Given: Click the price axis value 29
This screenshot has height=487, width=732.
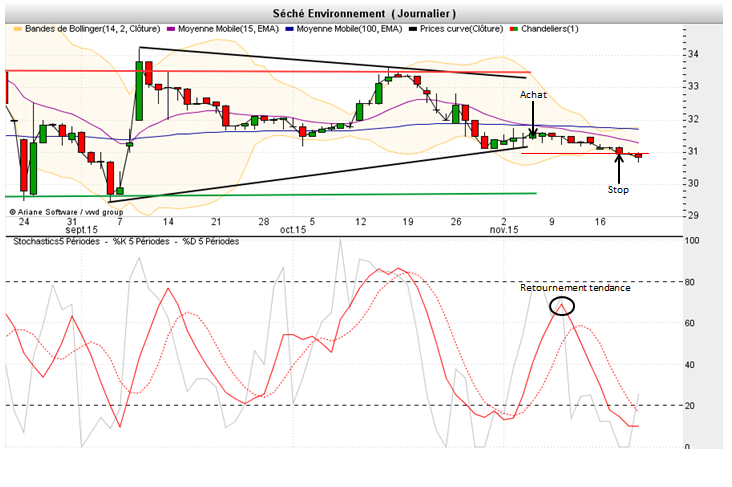Looking at the screenshot, I should coord(694,216).
